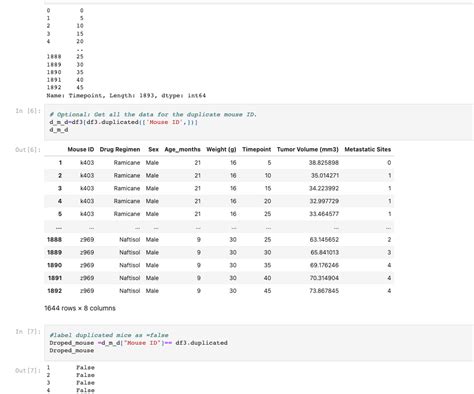Select the Sex column header
Image resolution: width=474 pixels, height=394 pixels.
click(x=153, y=149)
